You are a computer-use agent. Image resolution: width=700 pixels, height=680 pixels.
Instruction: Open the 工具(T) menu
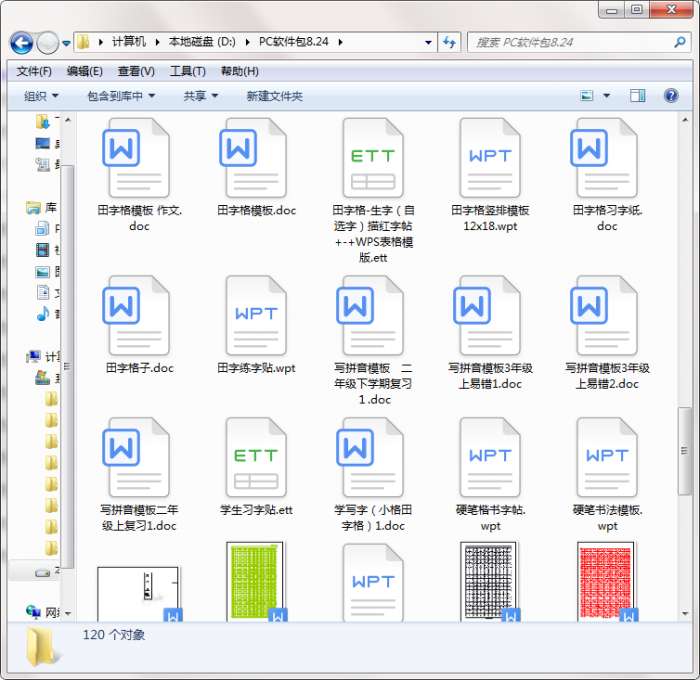[187, 71]
